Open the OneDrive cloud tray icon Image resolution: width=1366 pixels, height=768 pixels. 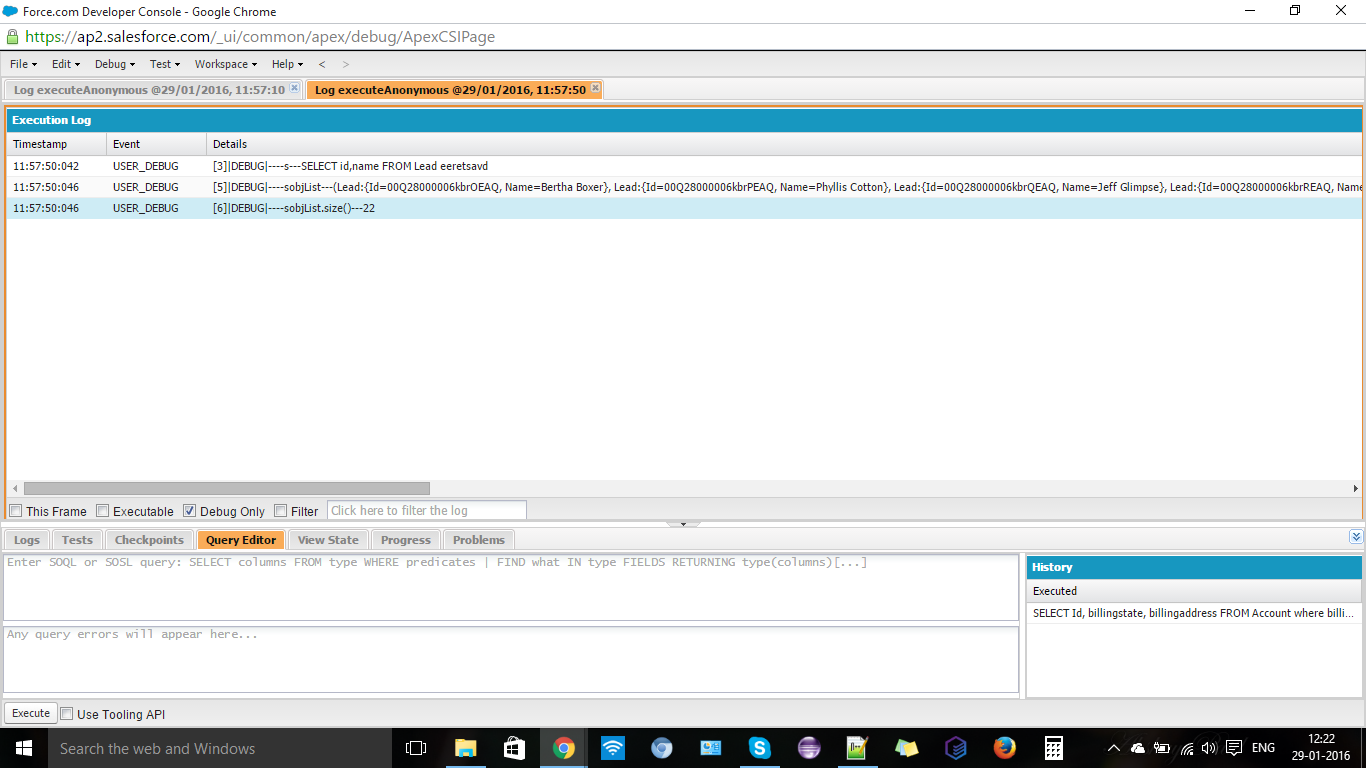click(x=1138, y=748)
